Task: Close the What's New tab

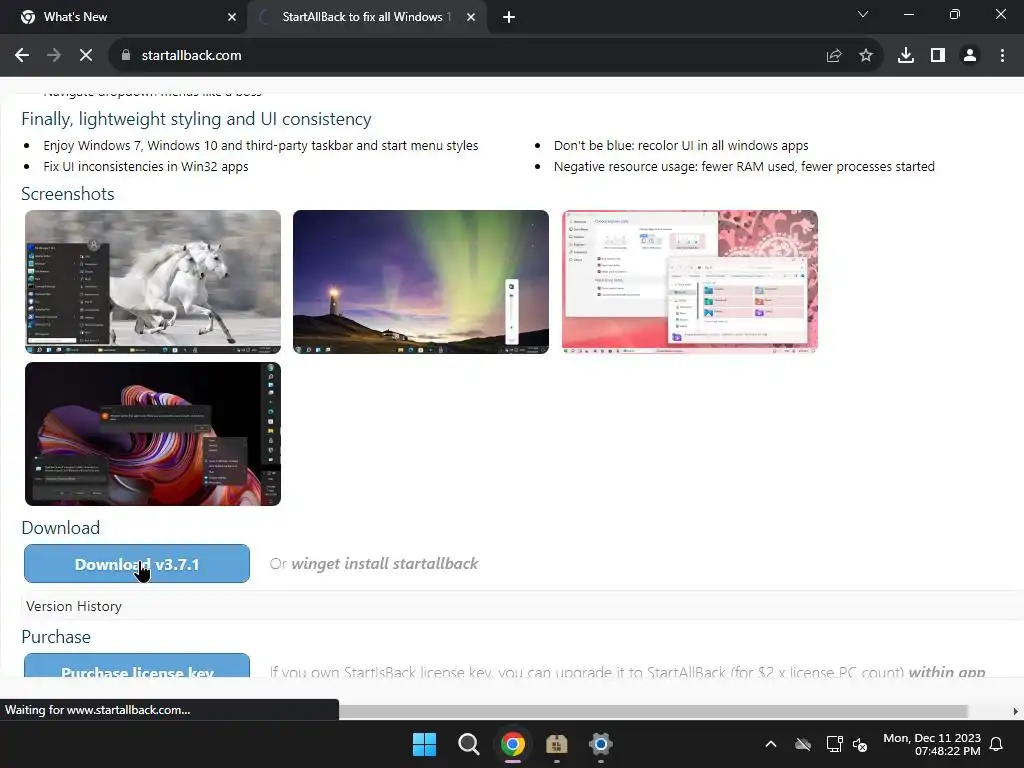Action: (232, 17)
